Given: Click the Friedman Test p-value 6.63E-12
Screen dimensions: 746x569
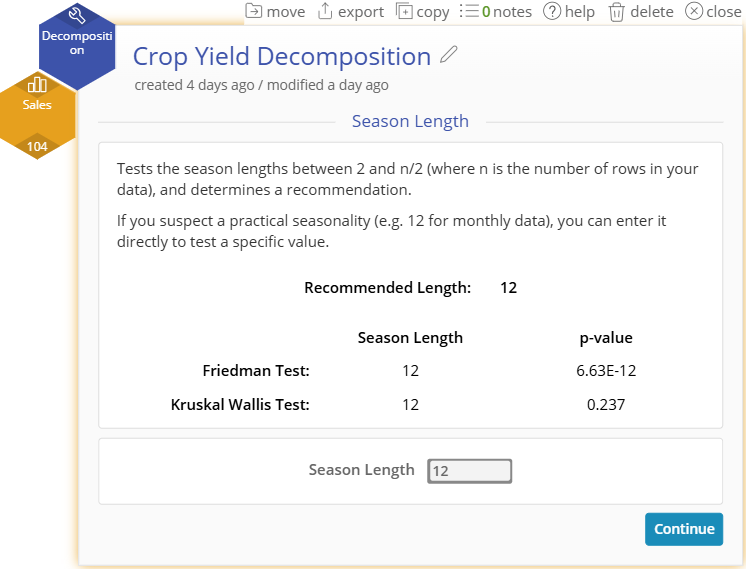Looking at the screenshot, I should 606,371.
